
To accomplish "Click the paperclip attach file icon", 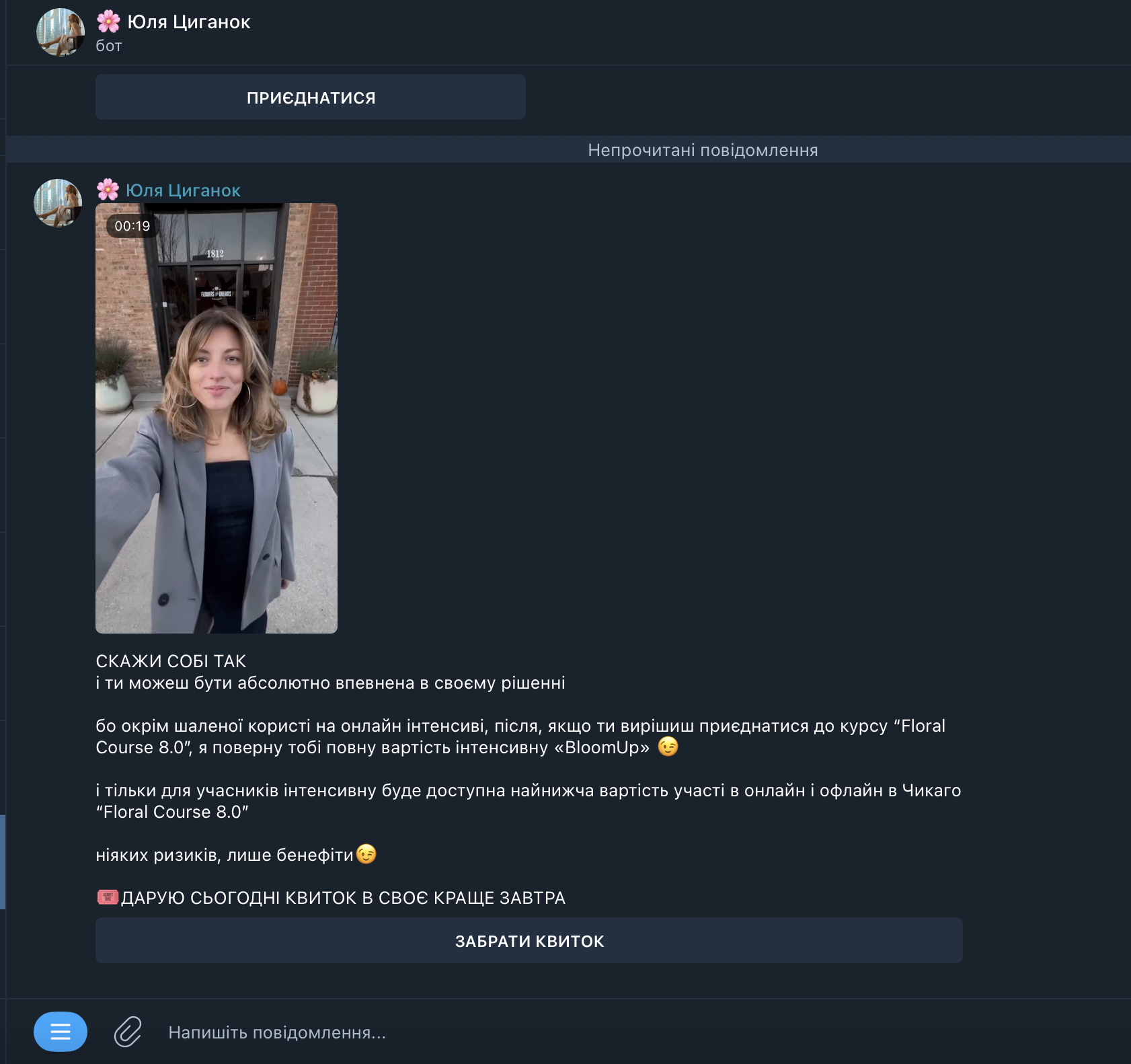I will tap(128, 1032).
